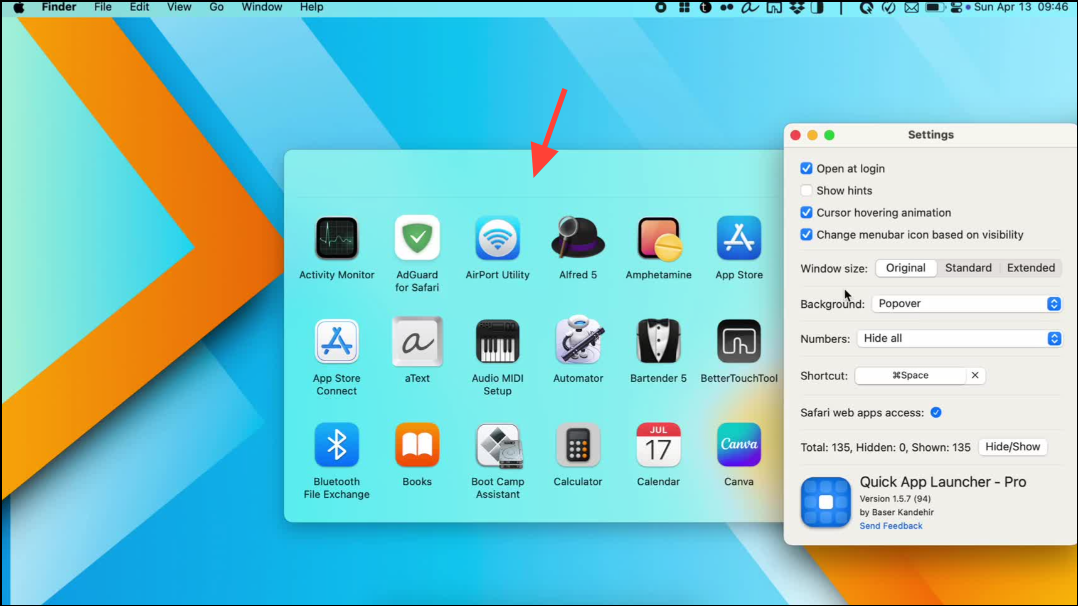Image resolution: width=1078 pixels, height=606 pixels.
Task: Launch Bartender 5
Action: [x=659, y=341]
